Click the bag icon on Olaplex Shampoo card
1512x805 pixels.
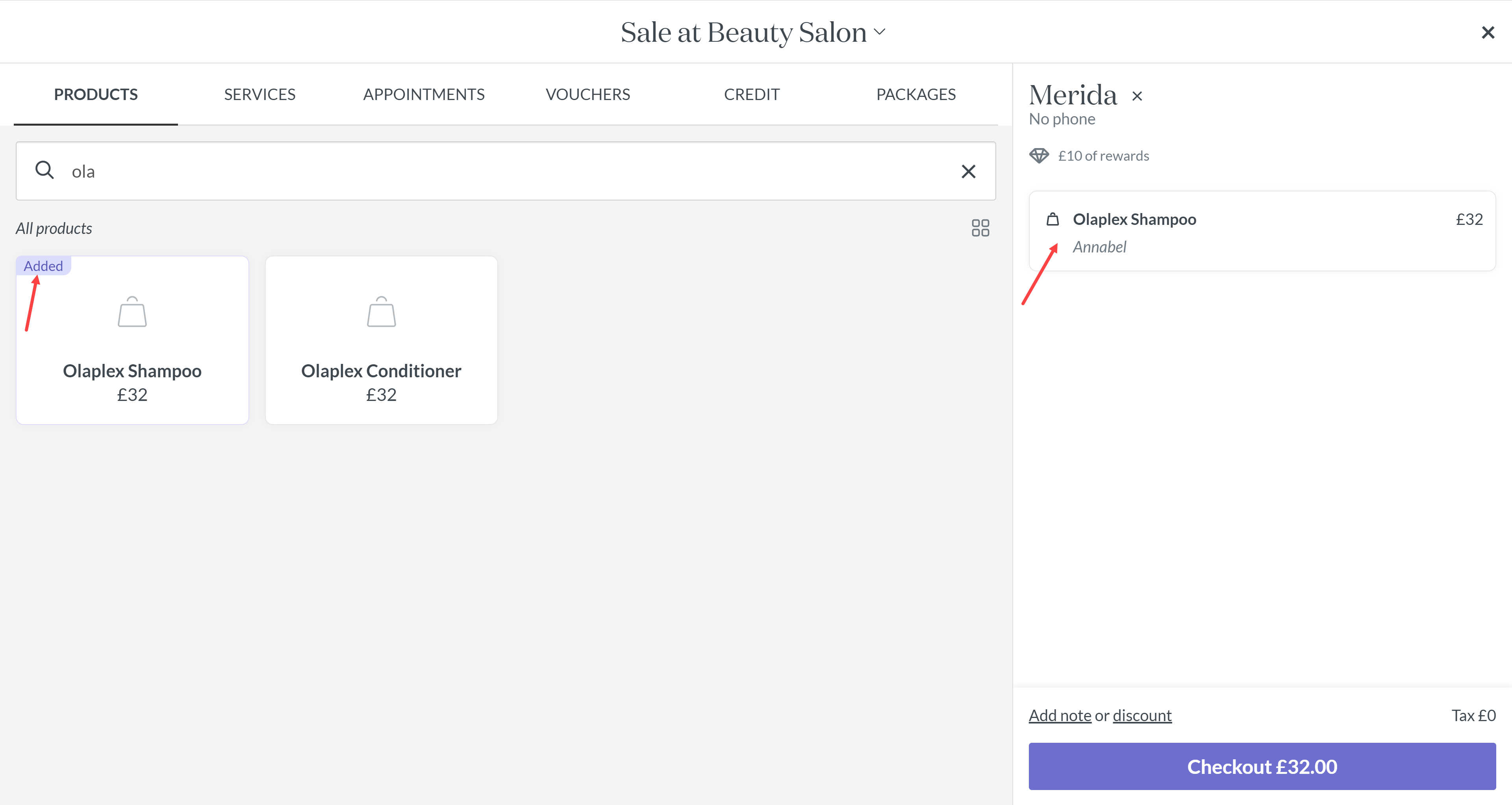click(132, 312)
